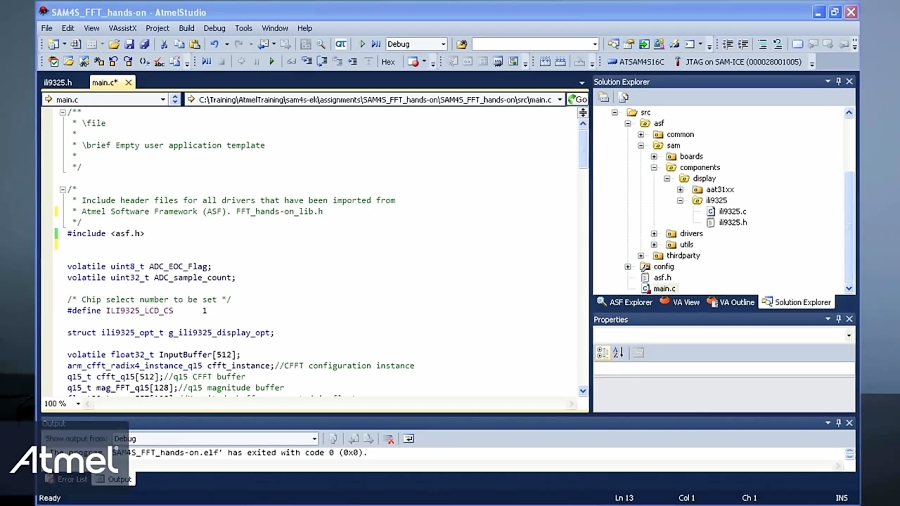The width and height of the screenshot is (900, 506).
Task: Click Solution Explorer scrollbar up arrow
Action: pos(849,112)
